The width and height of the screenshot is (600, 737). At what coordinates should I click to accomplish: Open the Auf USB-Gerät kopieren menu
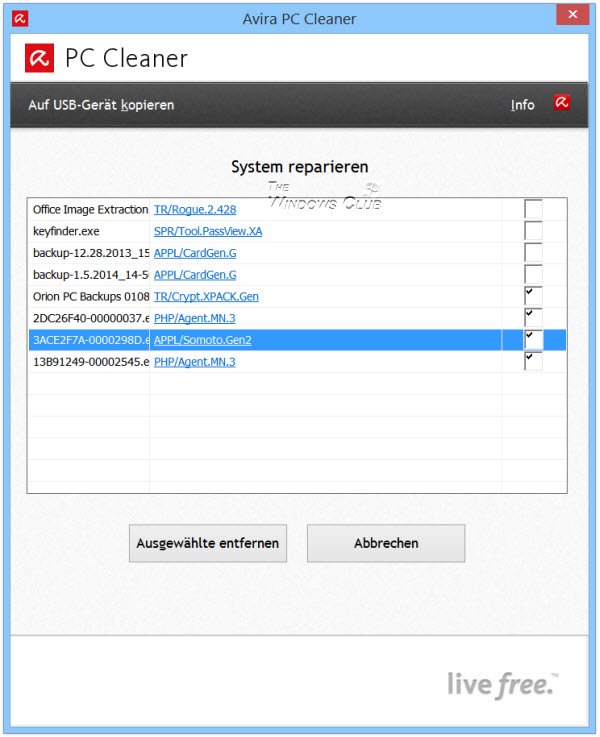click(x=101, y=105)
